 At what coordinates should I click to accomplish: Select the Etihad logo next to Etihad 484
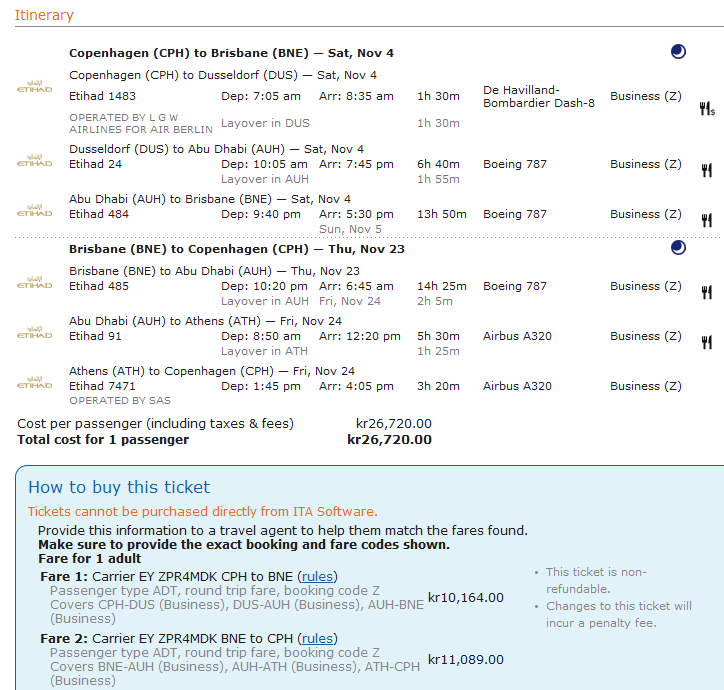pos(35,210)
